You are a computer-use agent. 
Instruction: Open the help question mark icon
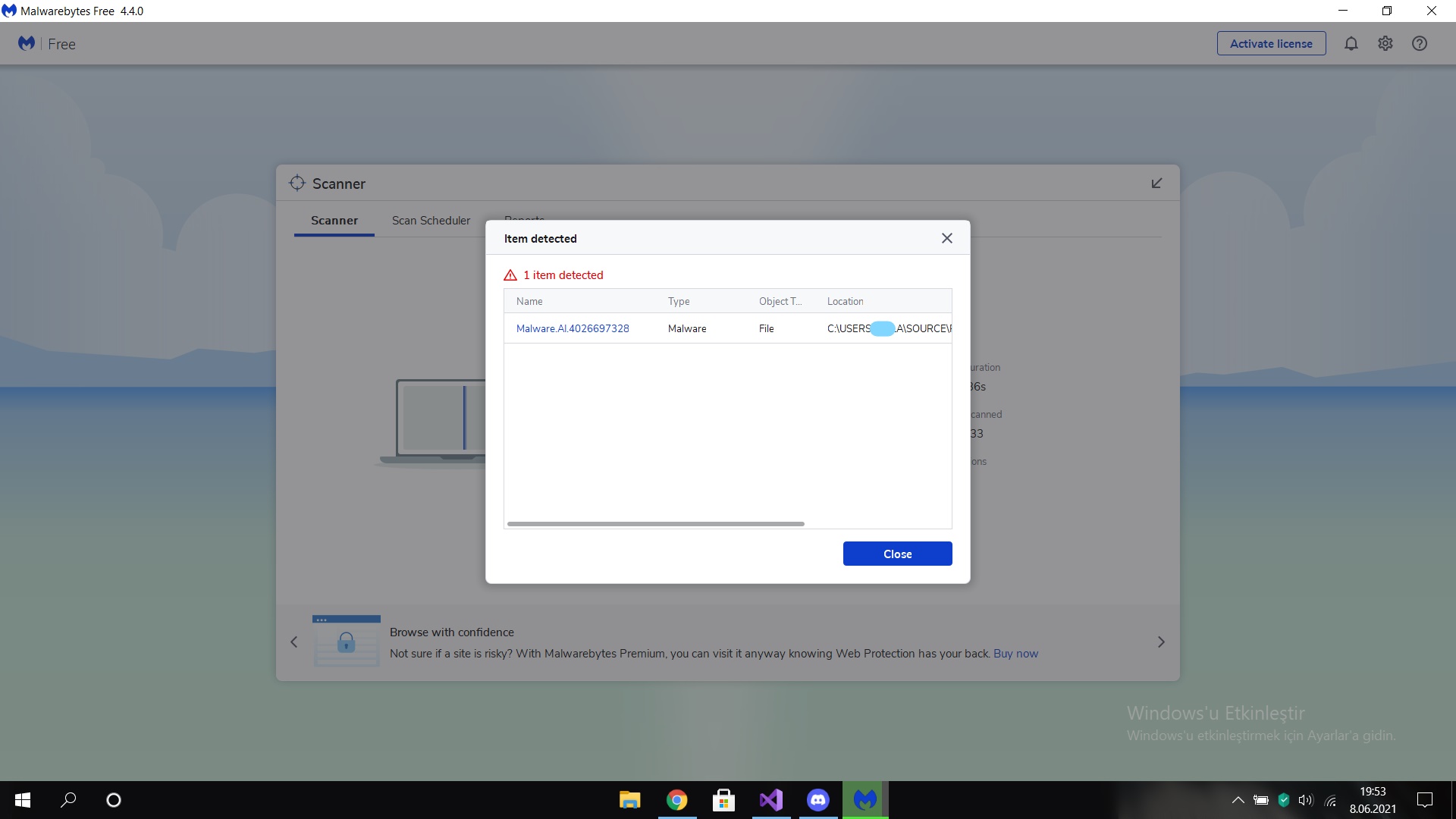(x=1420, y=44)
